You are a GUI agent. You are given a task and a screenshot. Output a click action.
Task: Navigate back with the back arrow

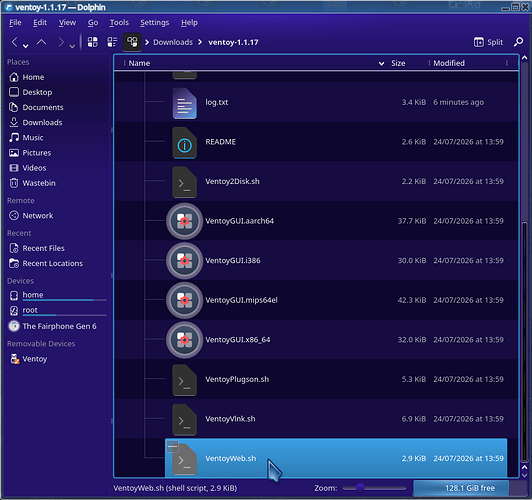14,42
